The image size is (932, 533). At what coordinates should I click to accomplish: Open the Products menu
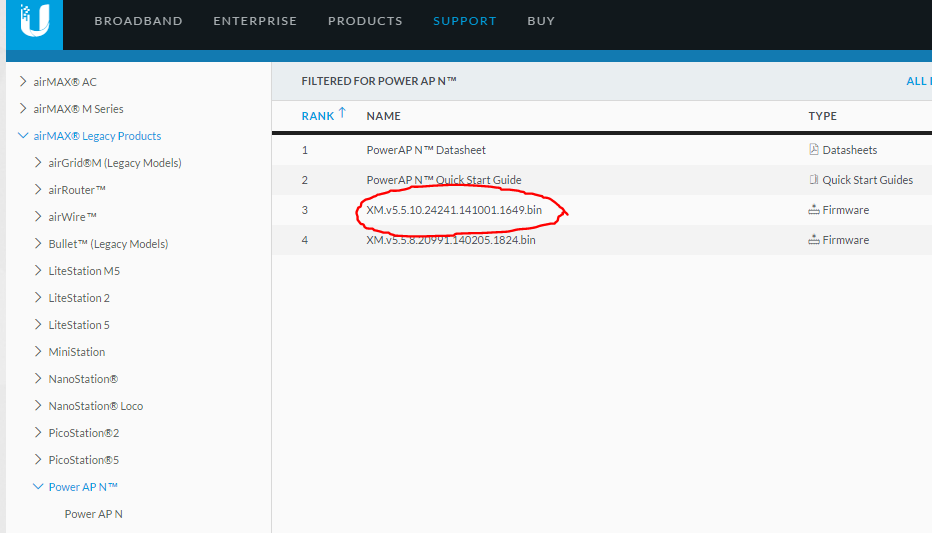coord(365,21)
